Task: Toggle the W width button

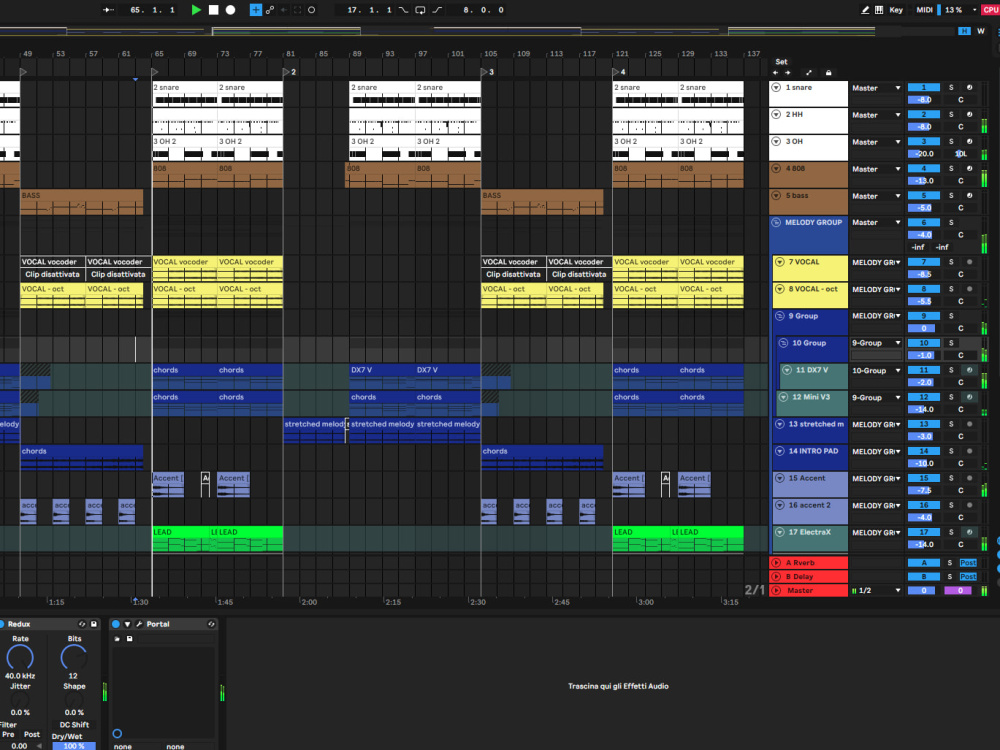Action: (x=981, y=31)
